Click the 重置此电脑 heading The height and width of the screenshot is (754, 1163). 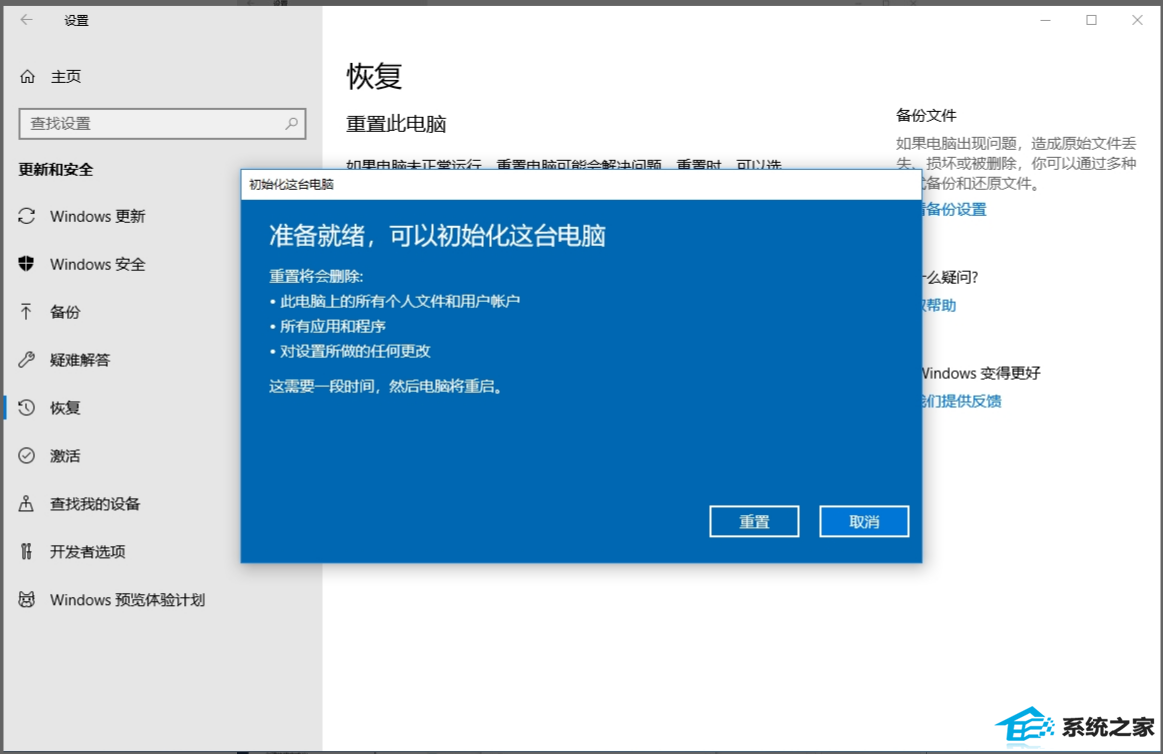tap(396, 124)
